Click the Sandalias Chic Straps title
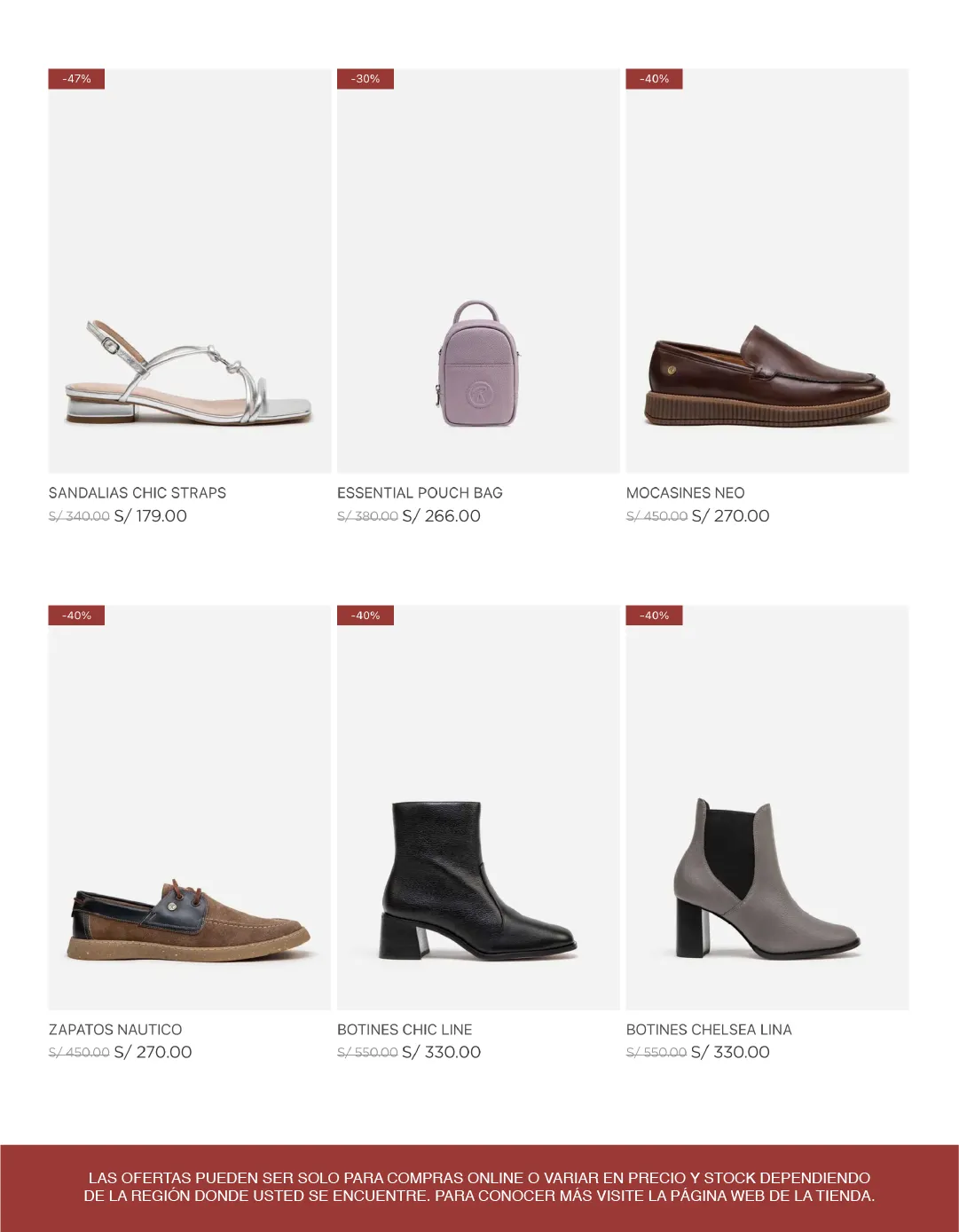 138,493
